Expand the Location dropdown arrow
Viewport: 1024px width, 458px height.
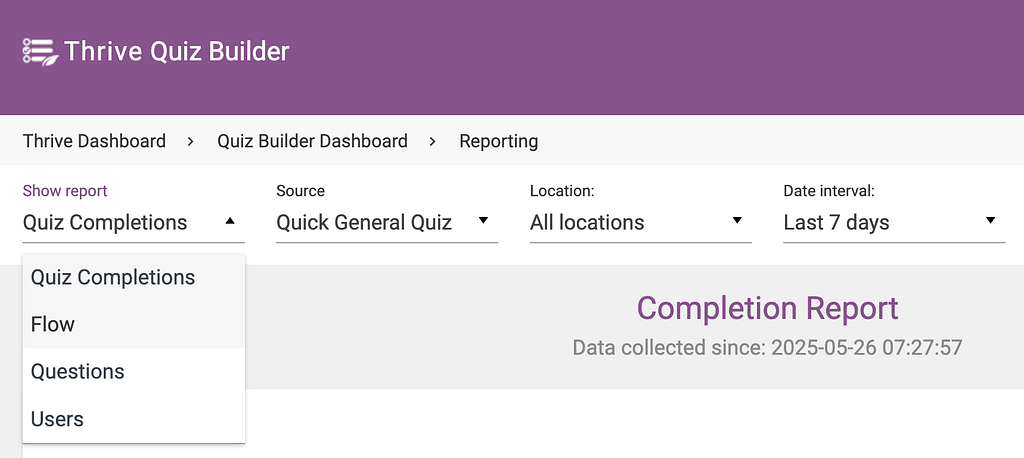pyautogui.click(x=737, y=221)
